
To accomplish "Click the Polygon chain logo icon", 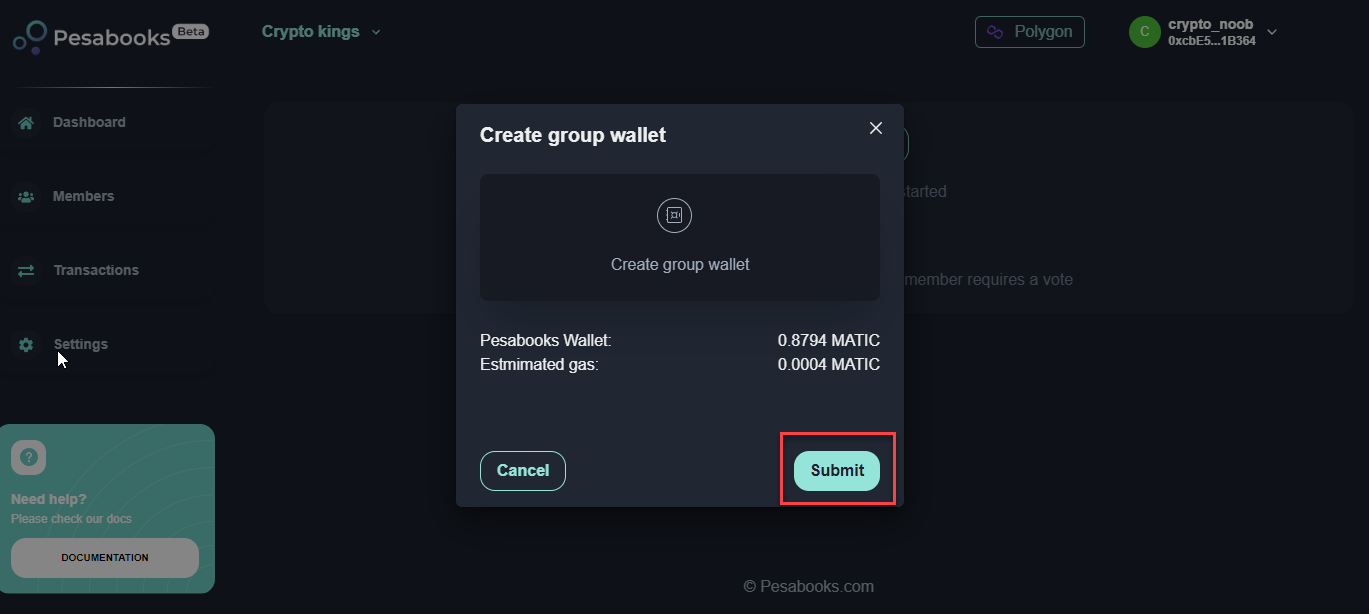I will pos(995,32).
